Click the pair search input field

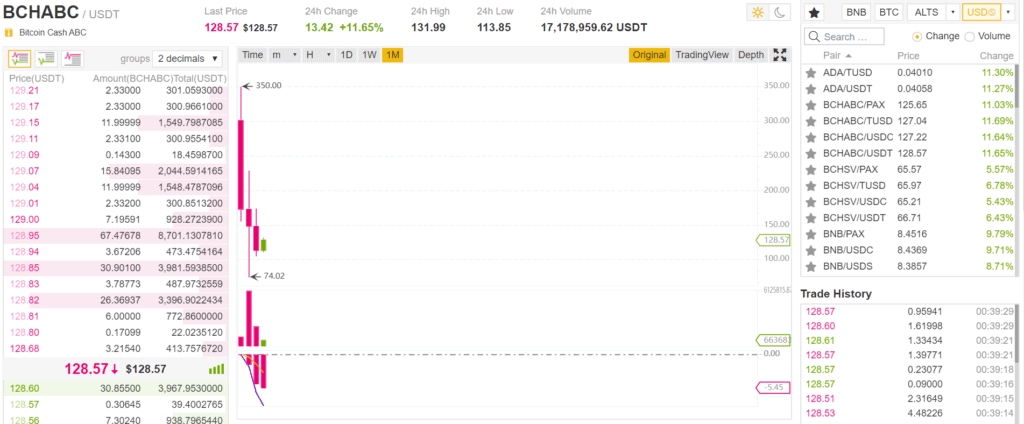point(844,37)
